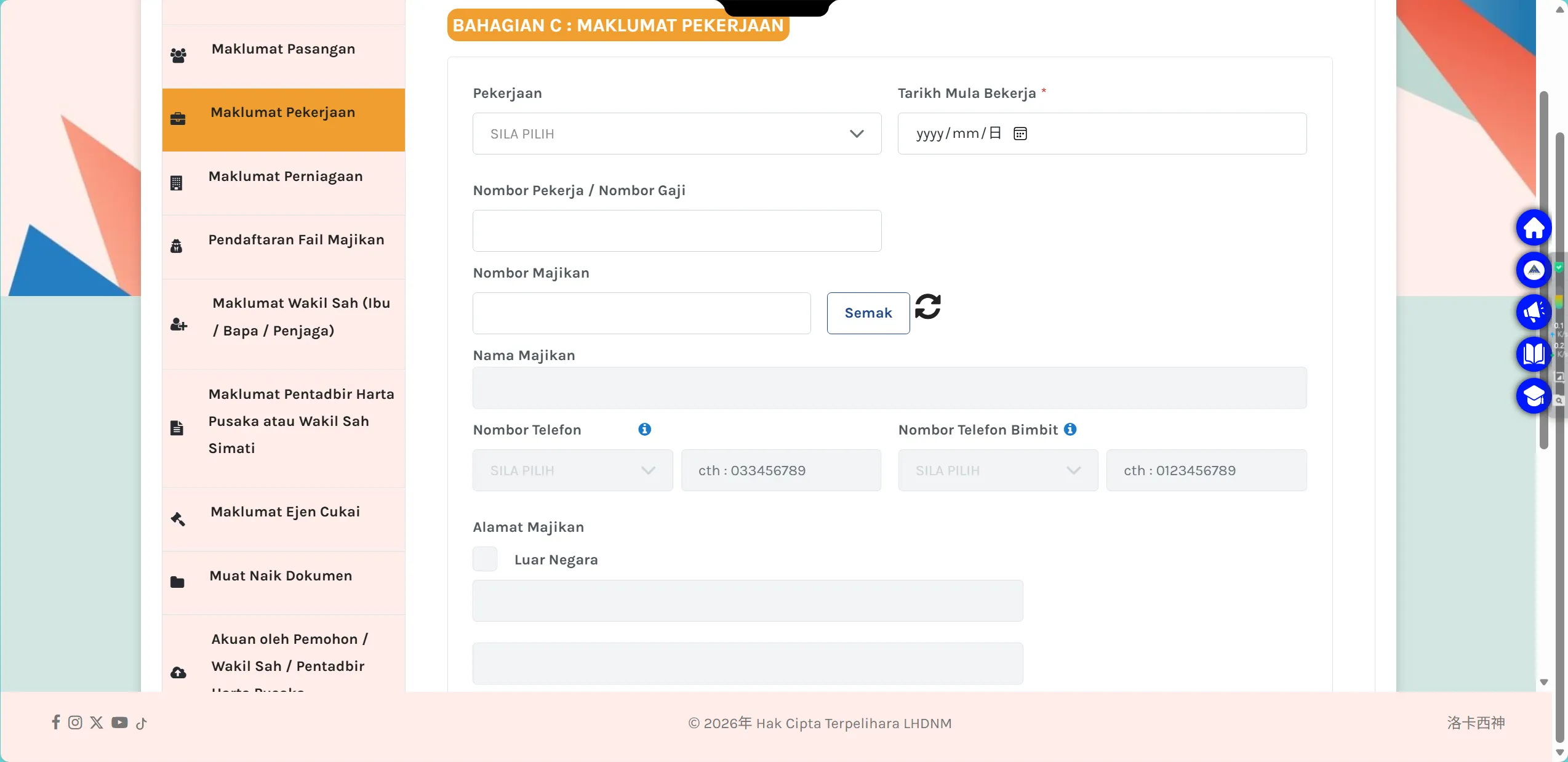Image resolution: width=1568 pixels, height=762 pixels.
Task: Click the page vertical scrollbar thumb
Action: [x=1543, y=271]
